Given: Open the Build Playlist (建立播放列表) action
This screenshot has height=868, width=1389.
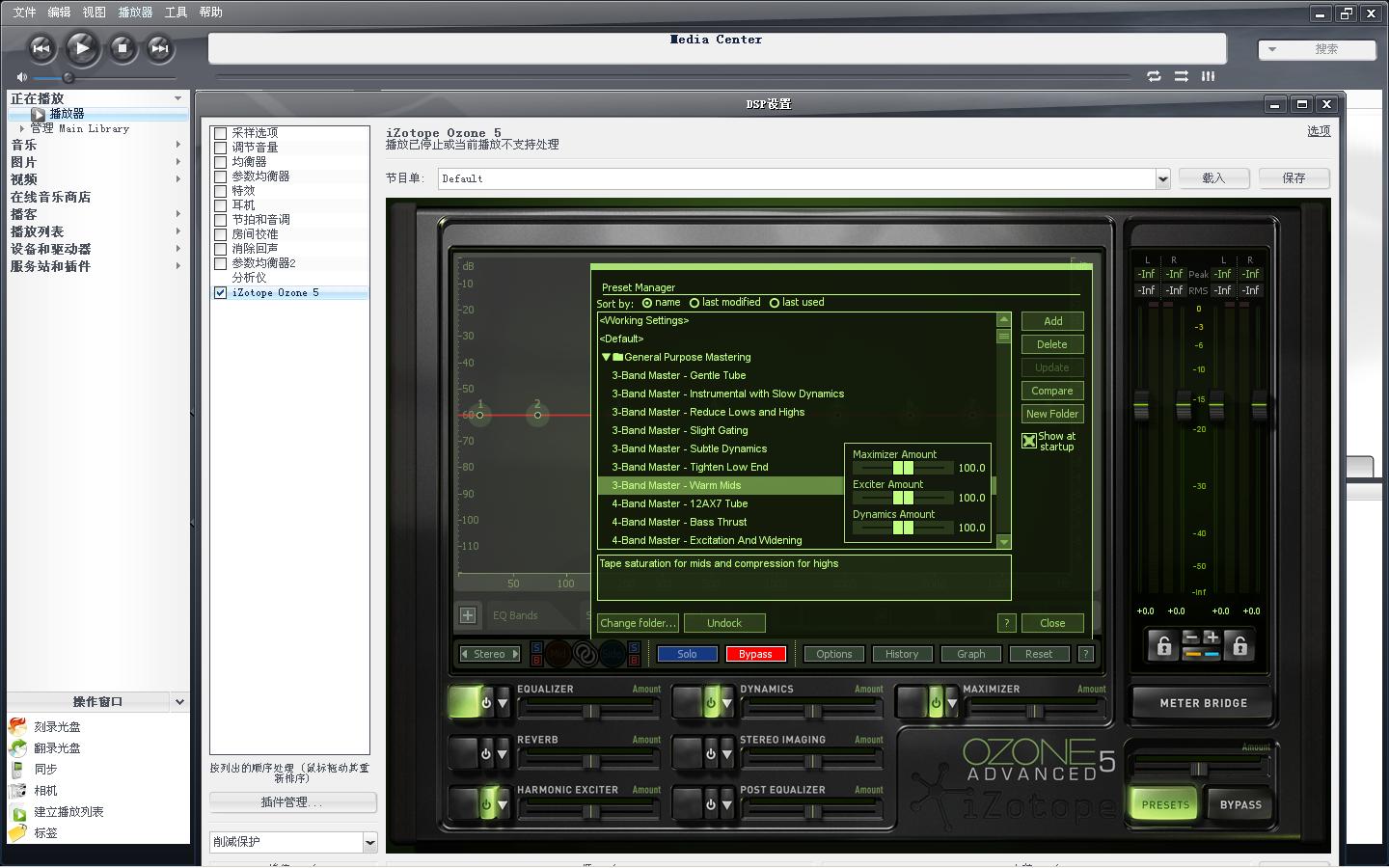Looking at the screenshot, I should [x=68, y=812].
